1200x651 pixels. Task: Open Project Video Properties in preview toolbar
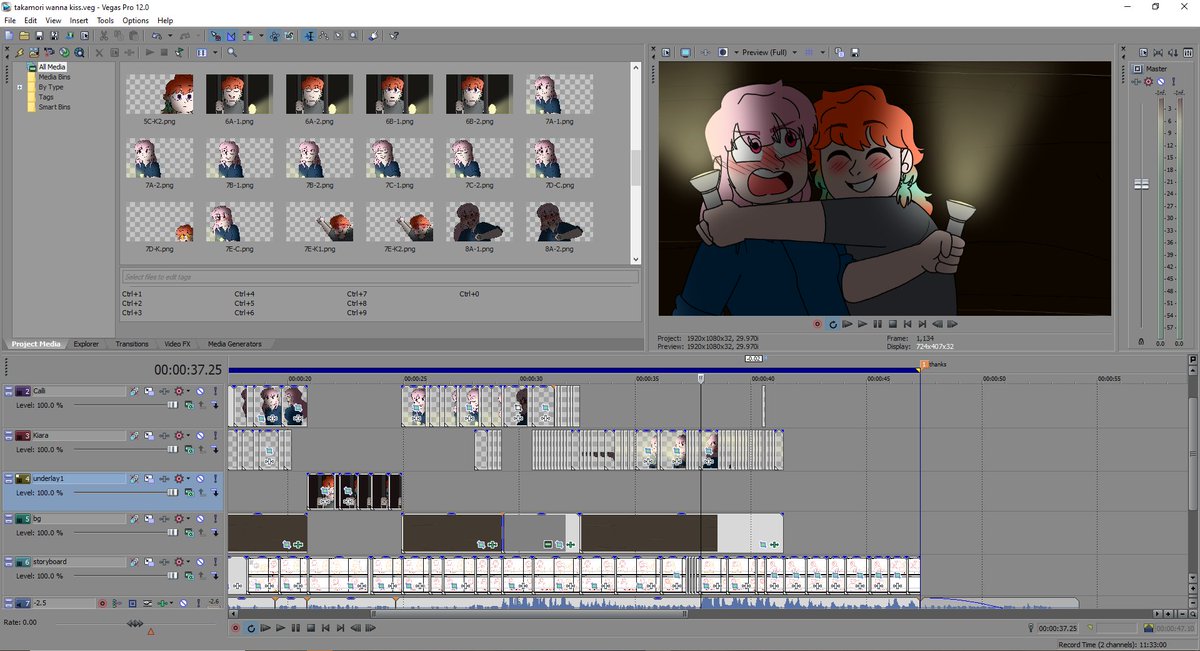pyautogui.click(x=667, y=52)
